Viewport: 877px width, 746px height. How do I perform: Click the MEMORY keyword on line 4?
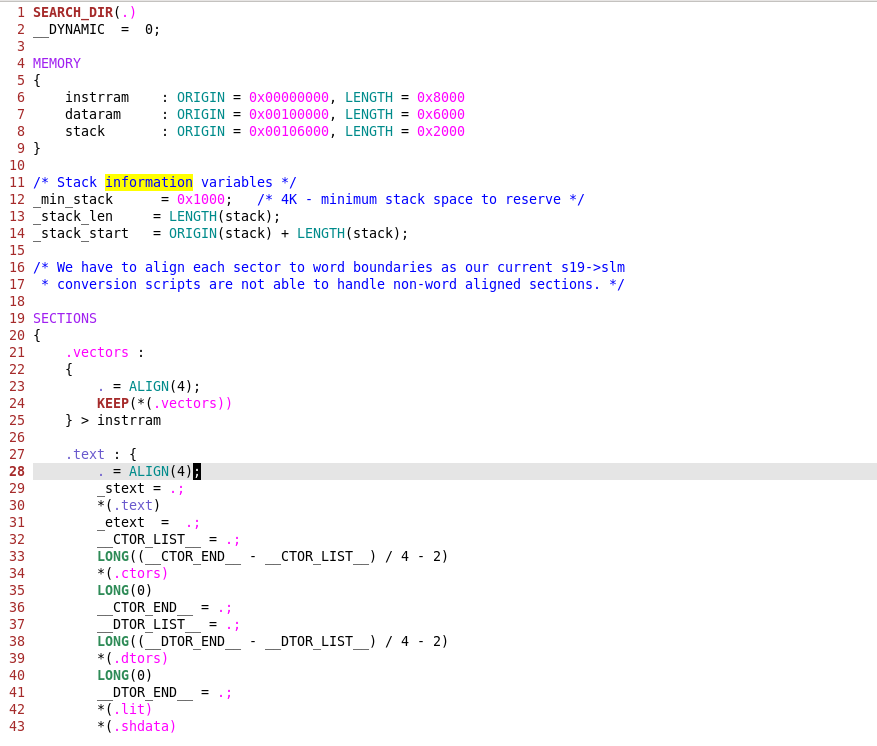pyautogui.click(x=56, y=63)
